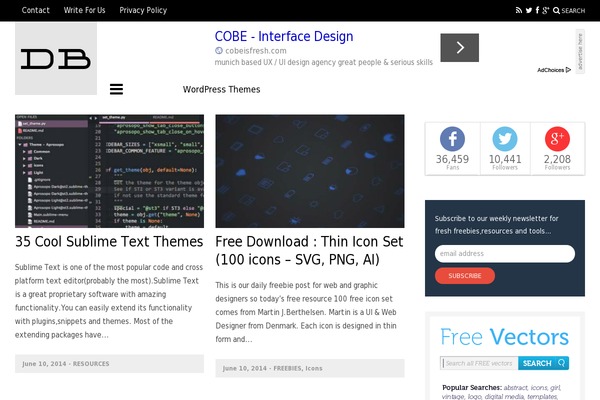The height and width of the screenshot is (400, 600).
Task: Click the June 10, 2014 date under Sublime post
Action: [x=44, y=364]
